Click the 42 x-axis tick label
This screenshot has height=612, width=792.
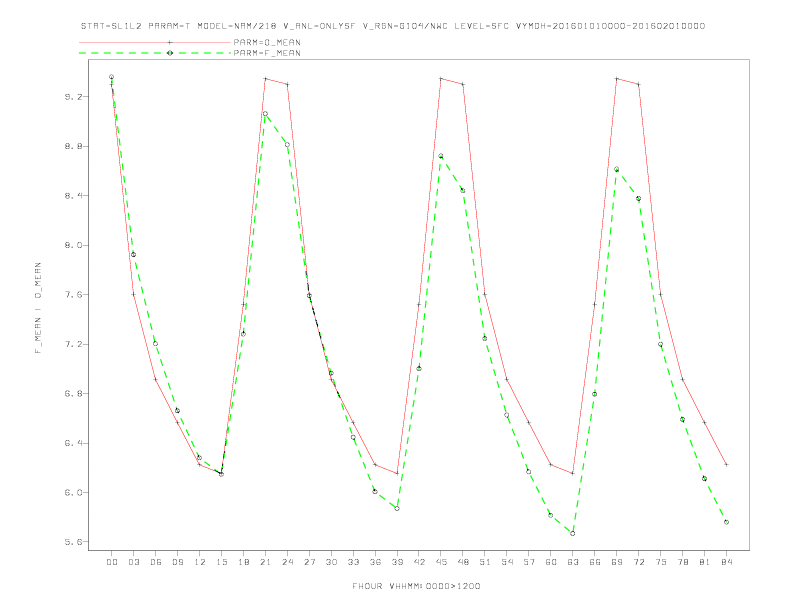[x=419, y=562]
